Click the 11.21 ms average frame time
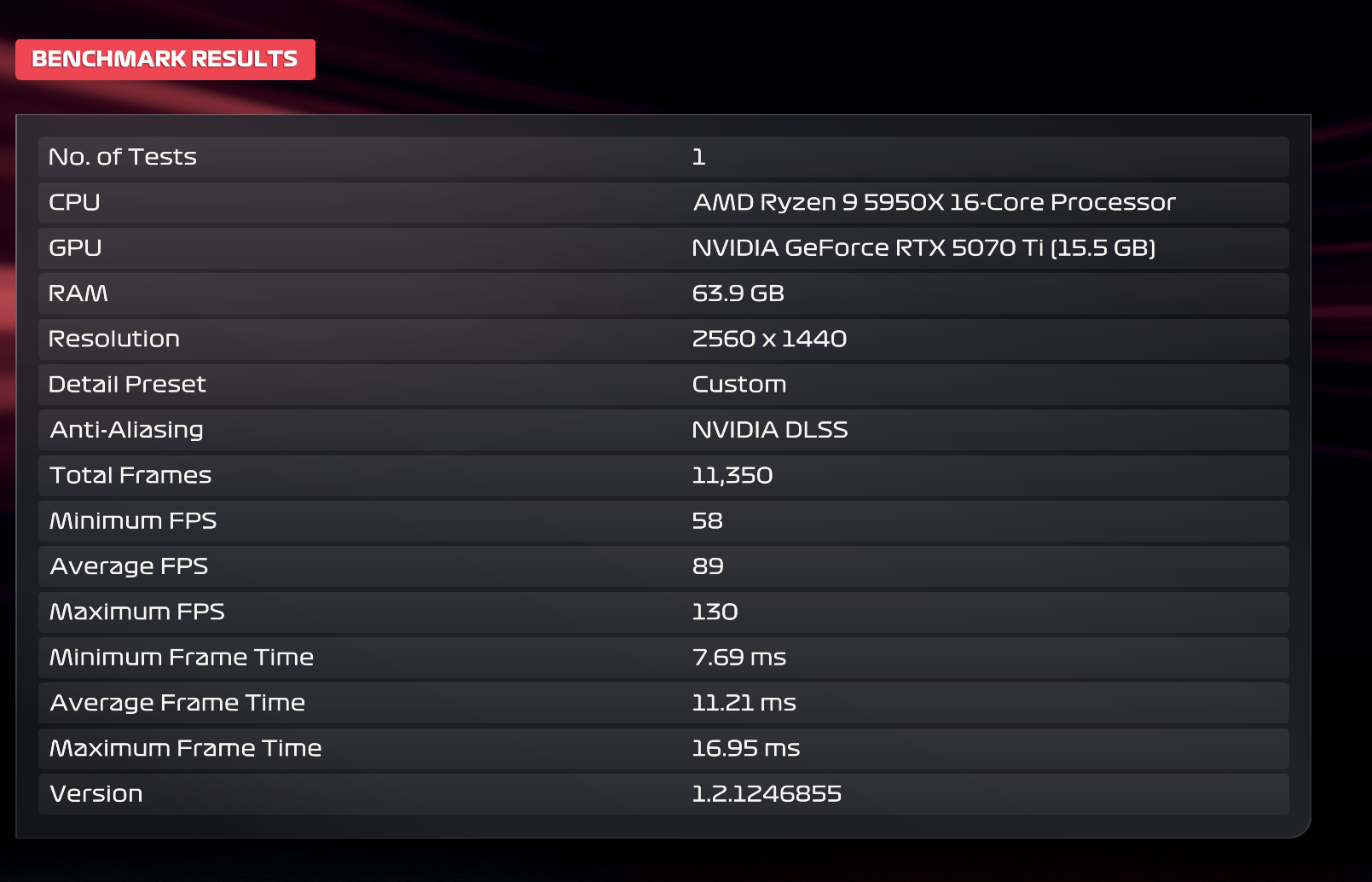Viewport: 1372px width, 882px height. click(744, 703)
